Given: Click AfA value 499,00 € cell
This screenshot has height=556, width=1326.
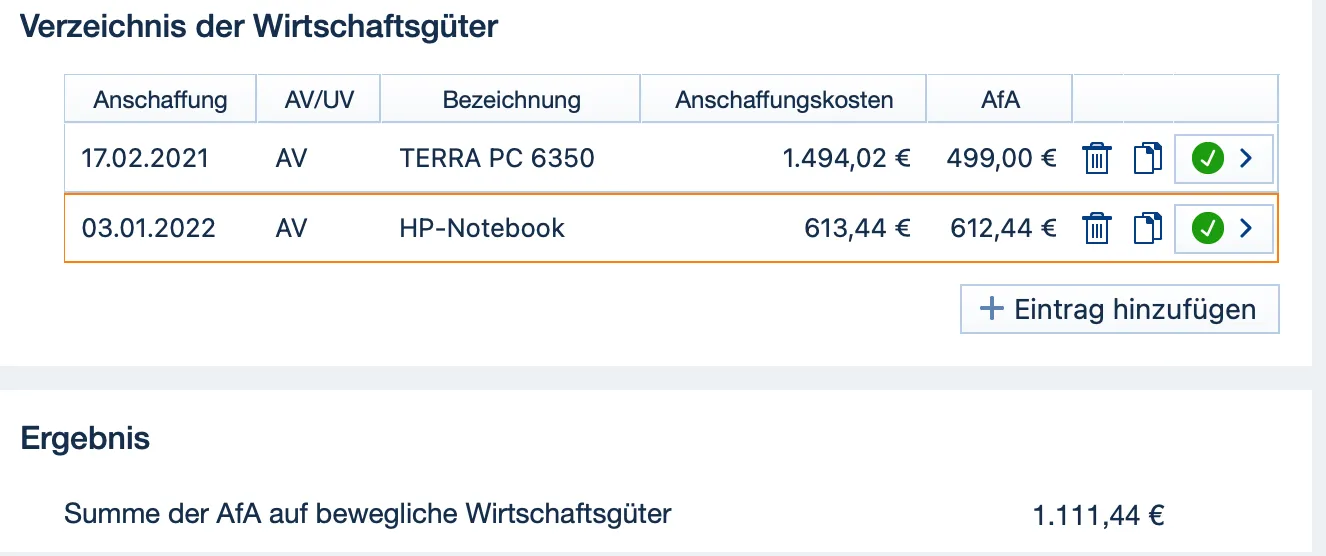Looking at the screenshot, I should click(x=1003, y=159).
